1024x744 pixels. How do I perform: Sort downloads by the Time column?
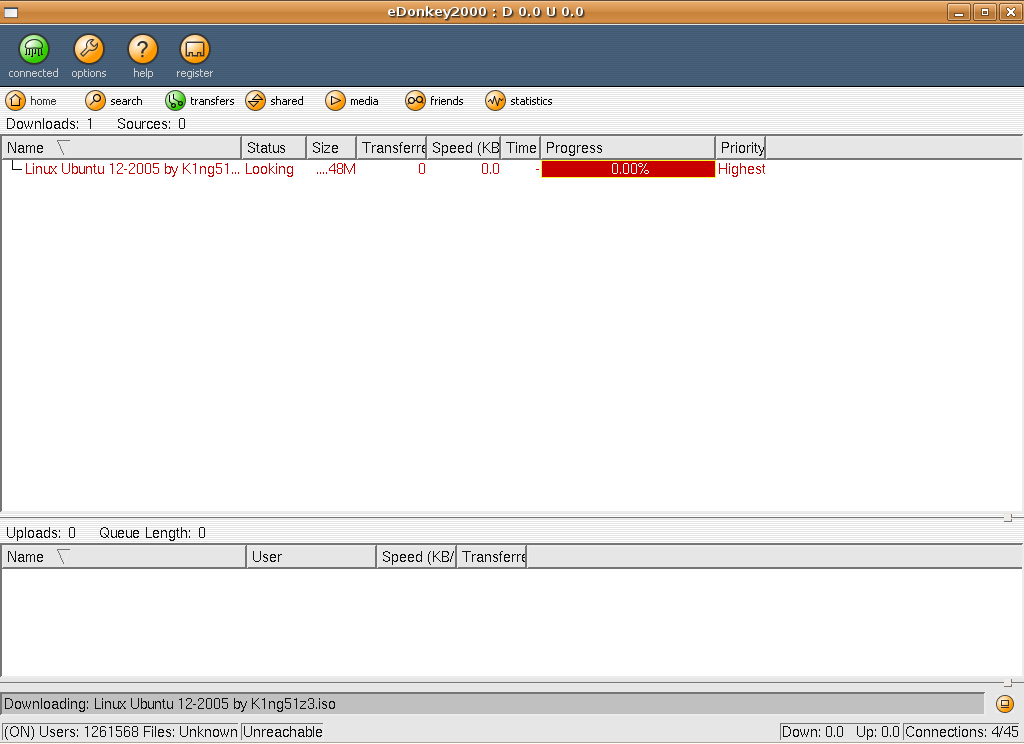[x=520, y=148]
